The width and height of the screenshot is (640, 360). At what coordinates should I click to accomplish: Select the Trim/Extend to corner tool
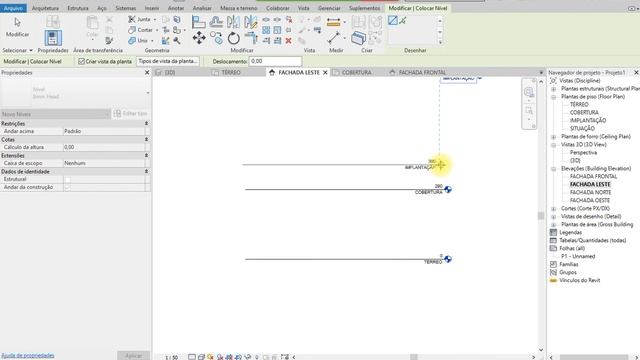[x=251, y=38]
